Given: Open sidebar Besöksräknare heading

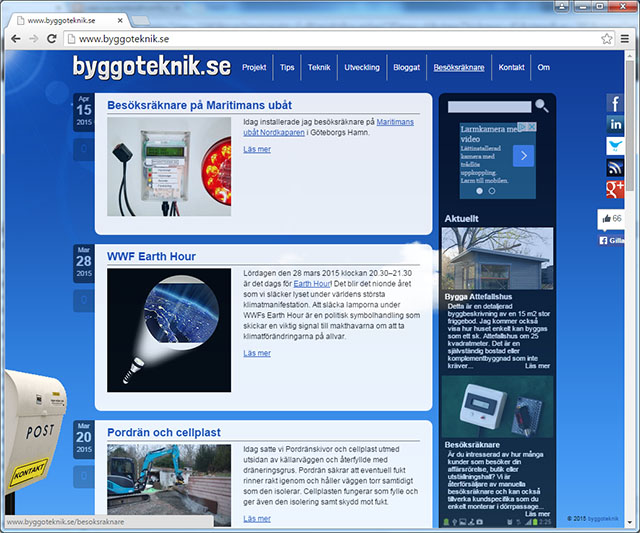Looking at the screenshot, I should 472,445.
